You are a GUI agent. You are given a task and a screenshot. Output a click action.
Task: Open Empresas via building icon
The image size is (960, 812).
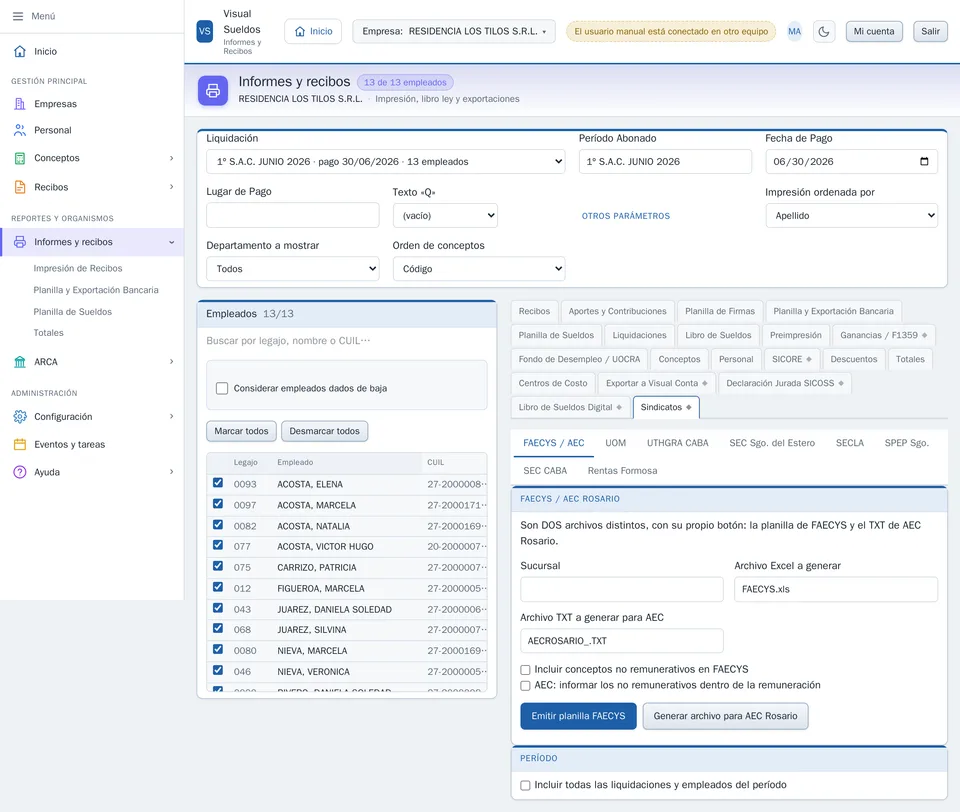coord(20,104)
